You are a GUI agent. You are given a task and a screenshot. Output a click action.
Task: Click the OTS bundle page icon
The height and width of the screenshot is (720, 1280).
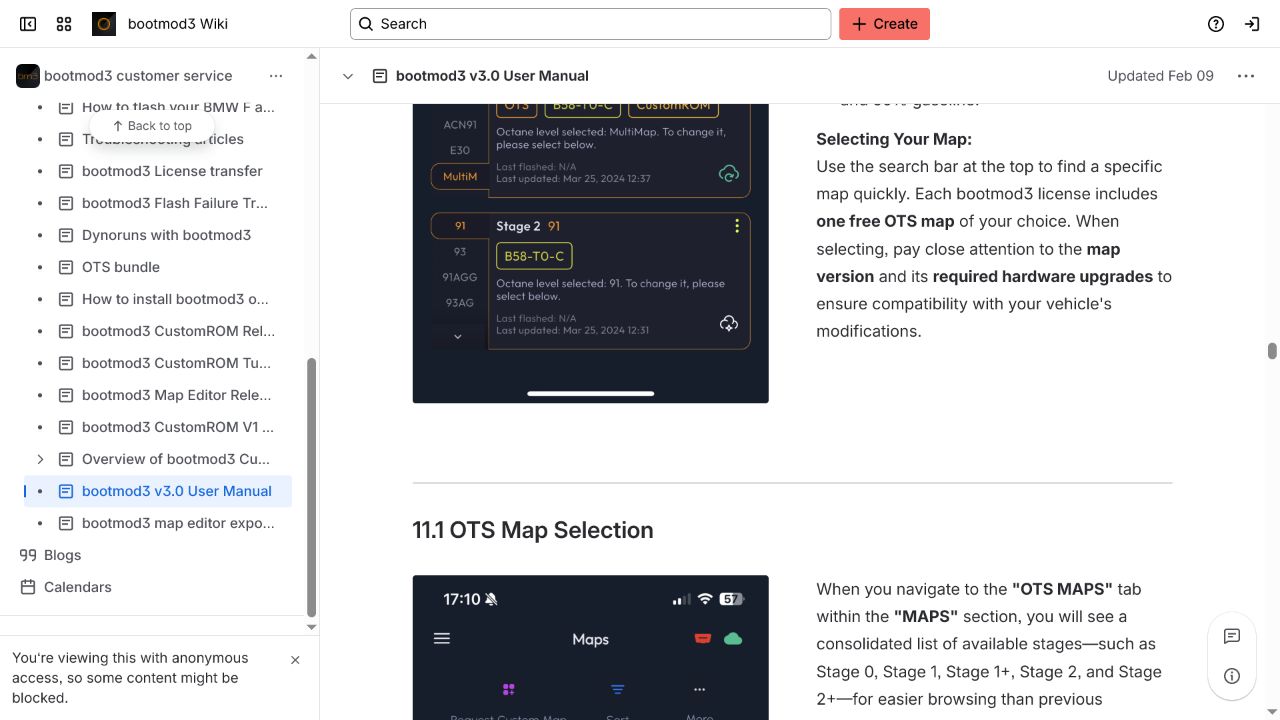tap(66, 267)
